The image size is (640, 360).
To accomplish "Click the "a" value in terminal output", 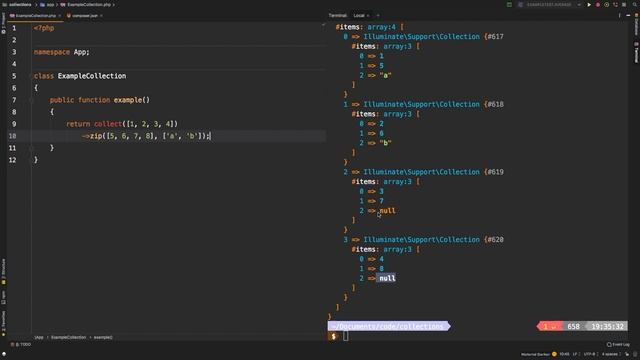I will tap(385, 76).
